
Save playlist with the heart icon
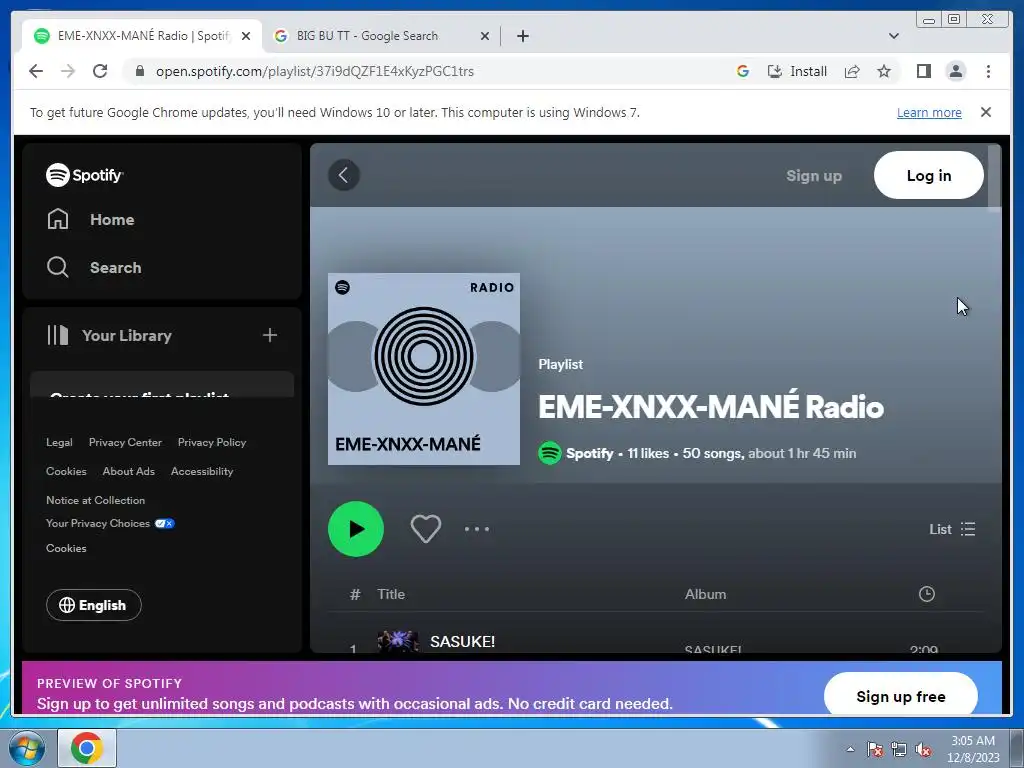coord(426,529)
